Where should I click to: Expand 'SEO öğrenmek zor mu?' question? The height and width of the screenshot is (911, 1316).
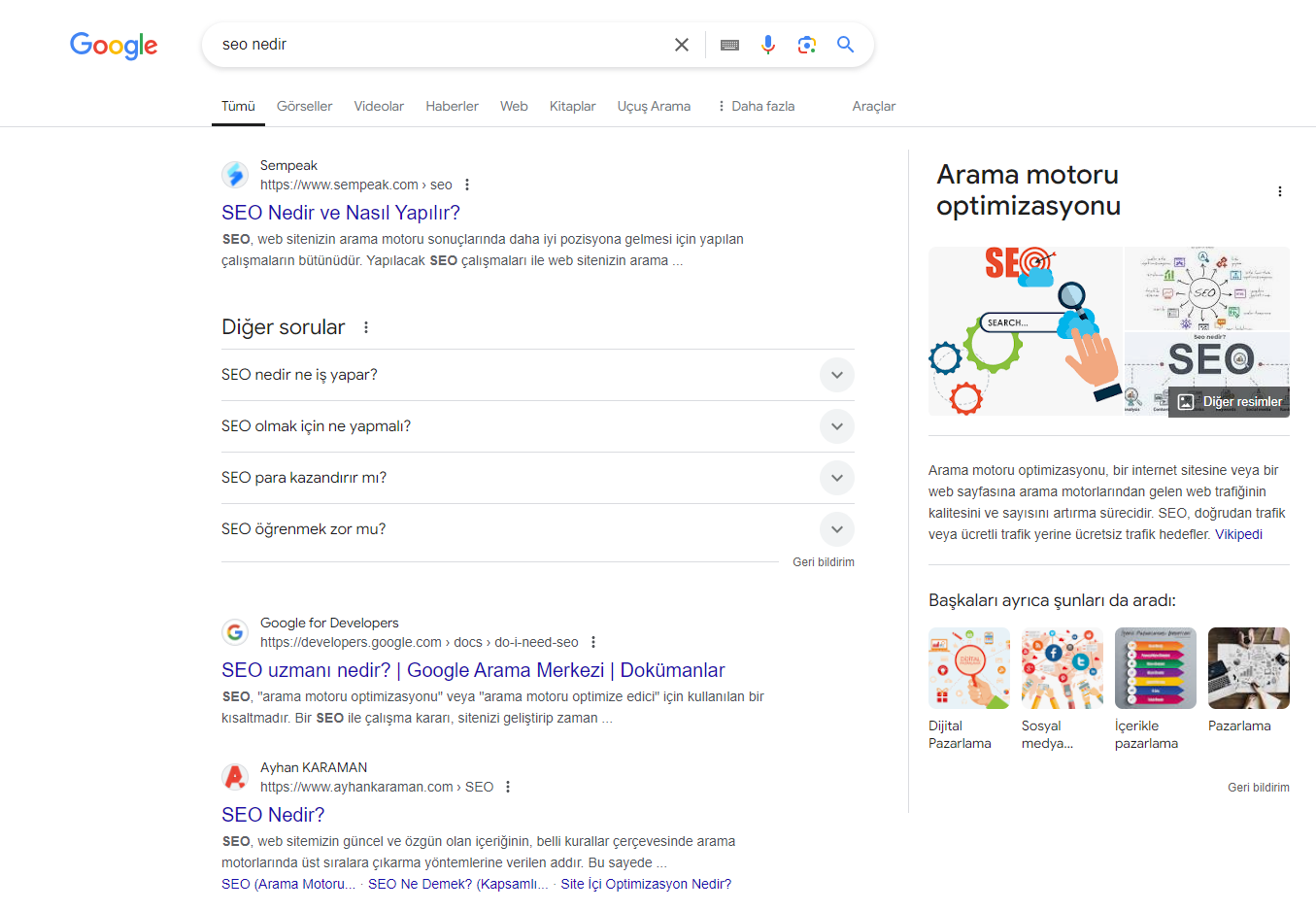pyautogui.click(x=836, y=529)
